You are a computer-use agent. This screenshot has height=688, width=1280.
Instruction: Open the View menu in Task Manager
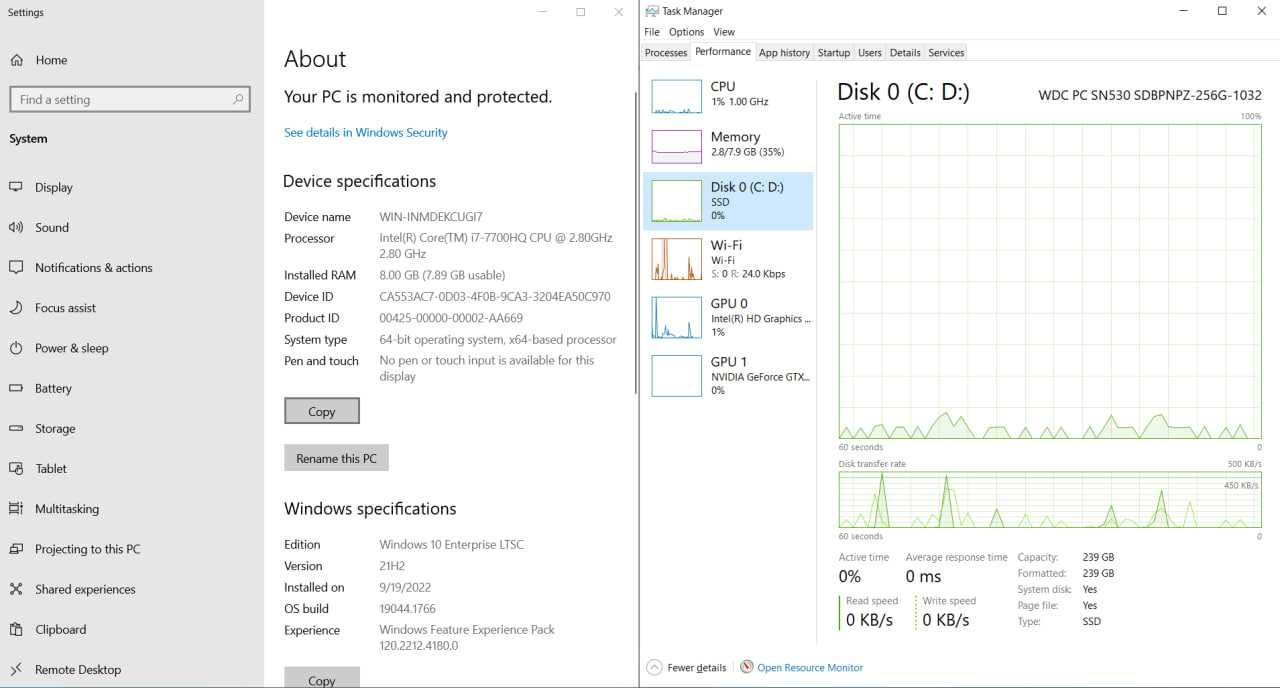724,32
